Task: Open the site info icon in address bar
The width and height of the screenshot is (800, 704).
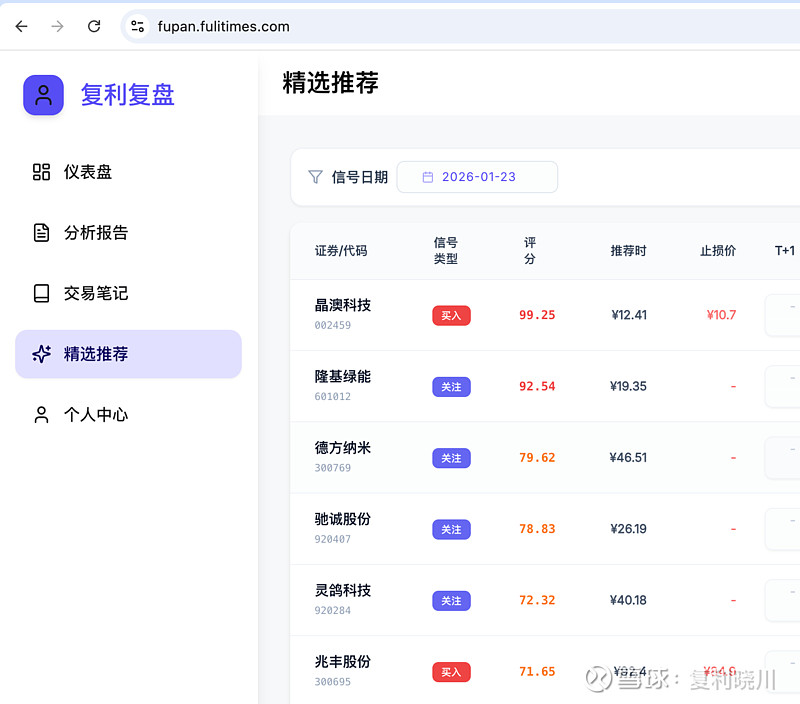Action: click(x=138, y=26)
